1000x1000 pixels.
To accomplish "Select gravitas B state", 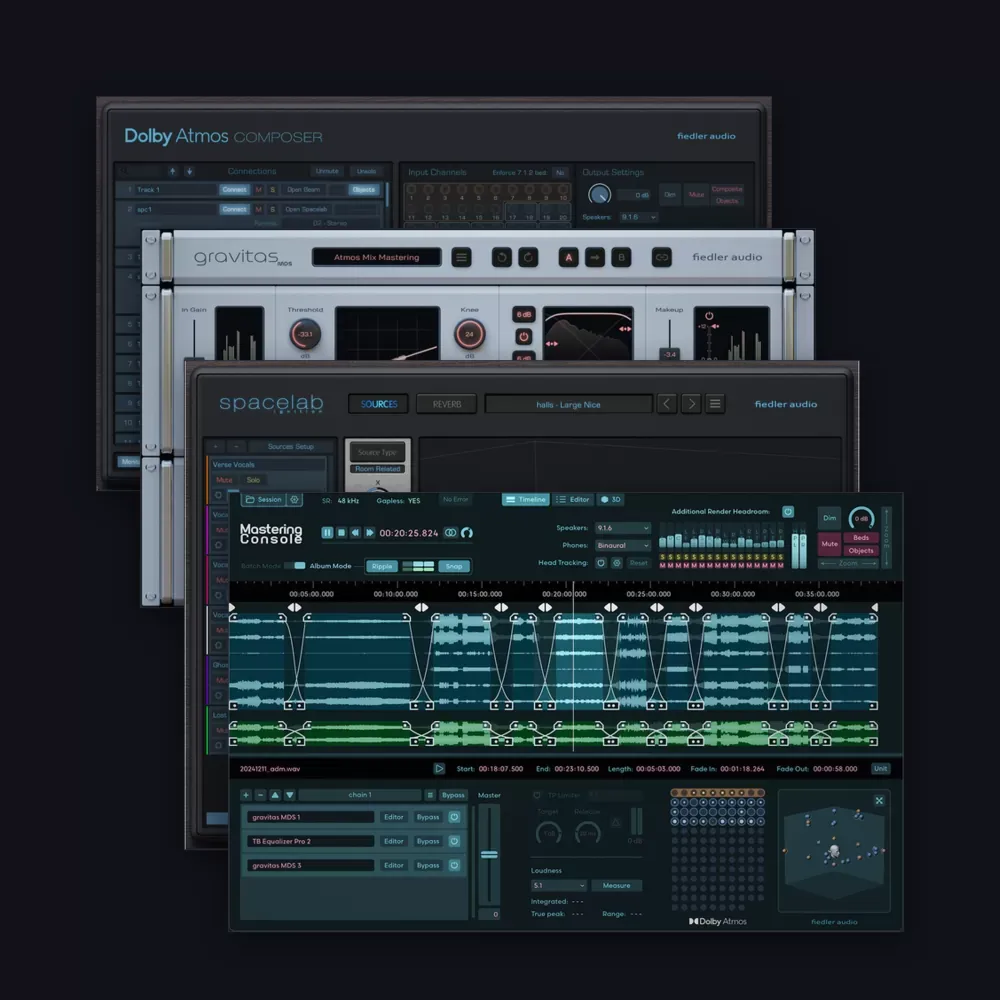I will 621,257.
